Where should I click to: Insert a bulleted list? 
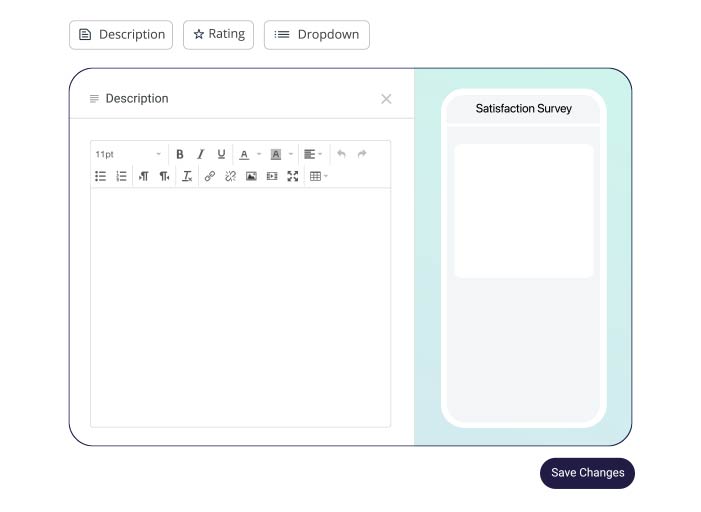coord(101,176)
